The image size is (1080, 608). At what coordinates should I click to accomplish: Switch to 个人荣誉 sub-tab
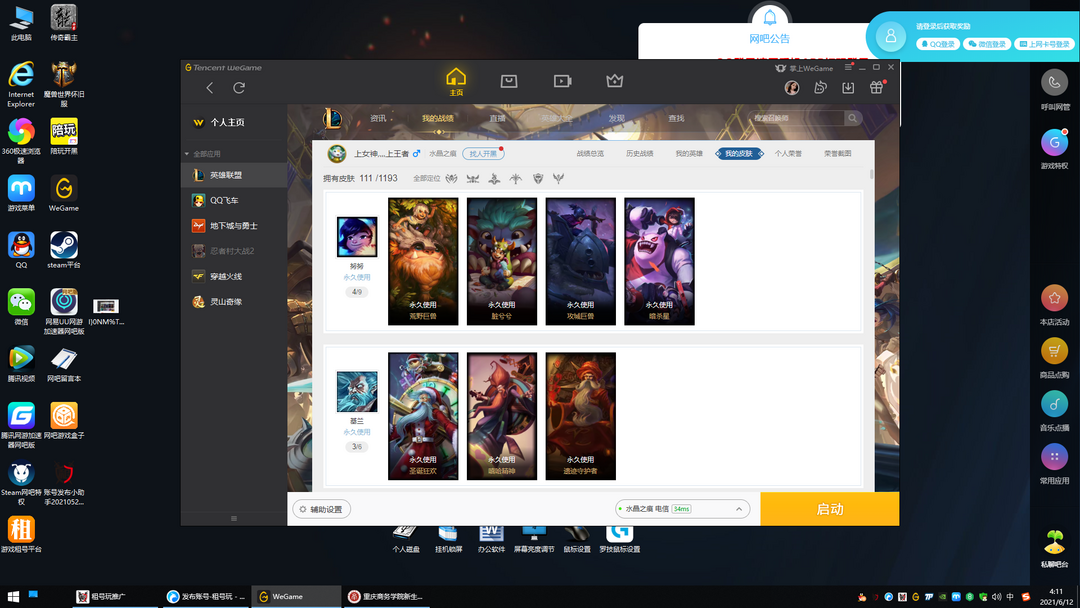(789, 154)
